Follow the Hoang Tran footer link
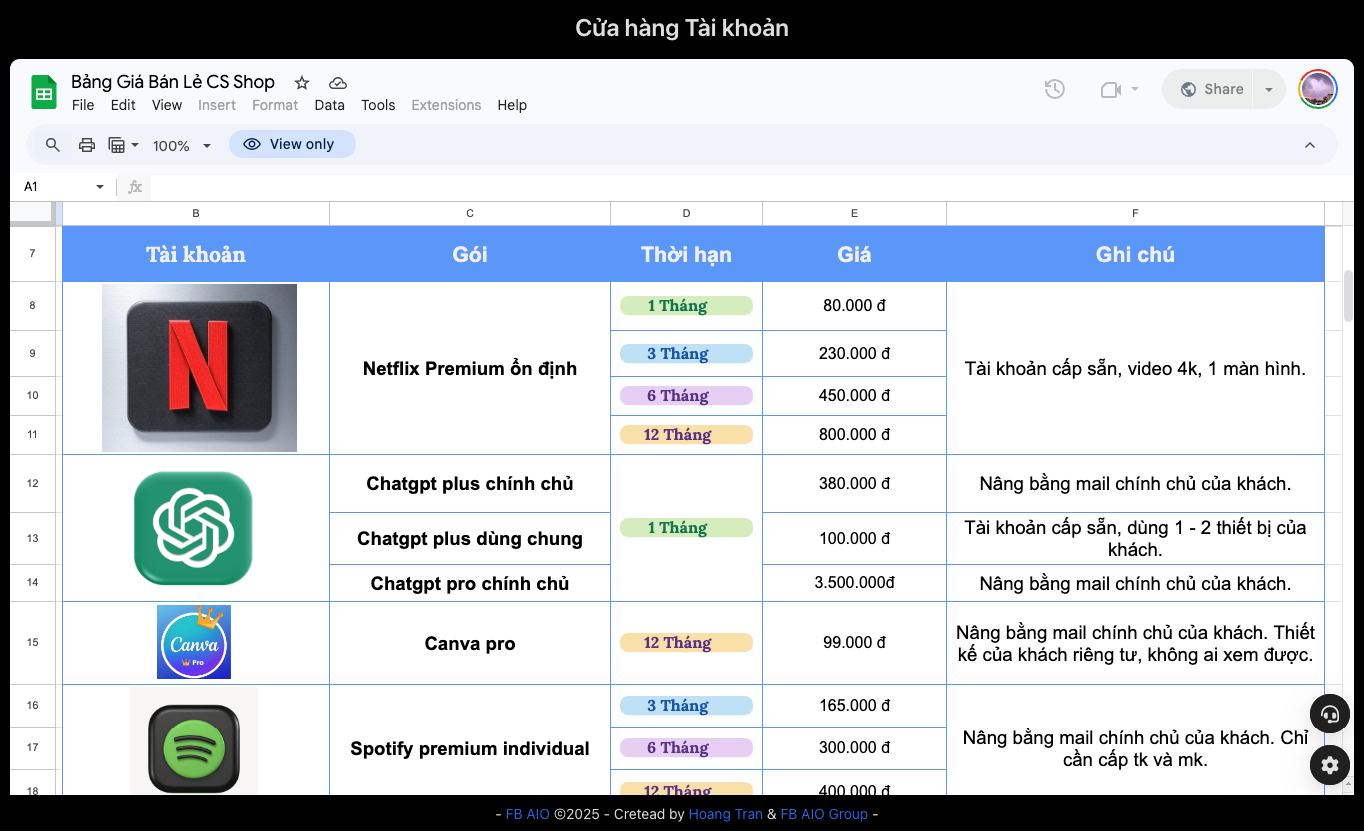The height and width of the screenshot is (831, 1364). tap(725, 814)
